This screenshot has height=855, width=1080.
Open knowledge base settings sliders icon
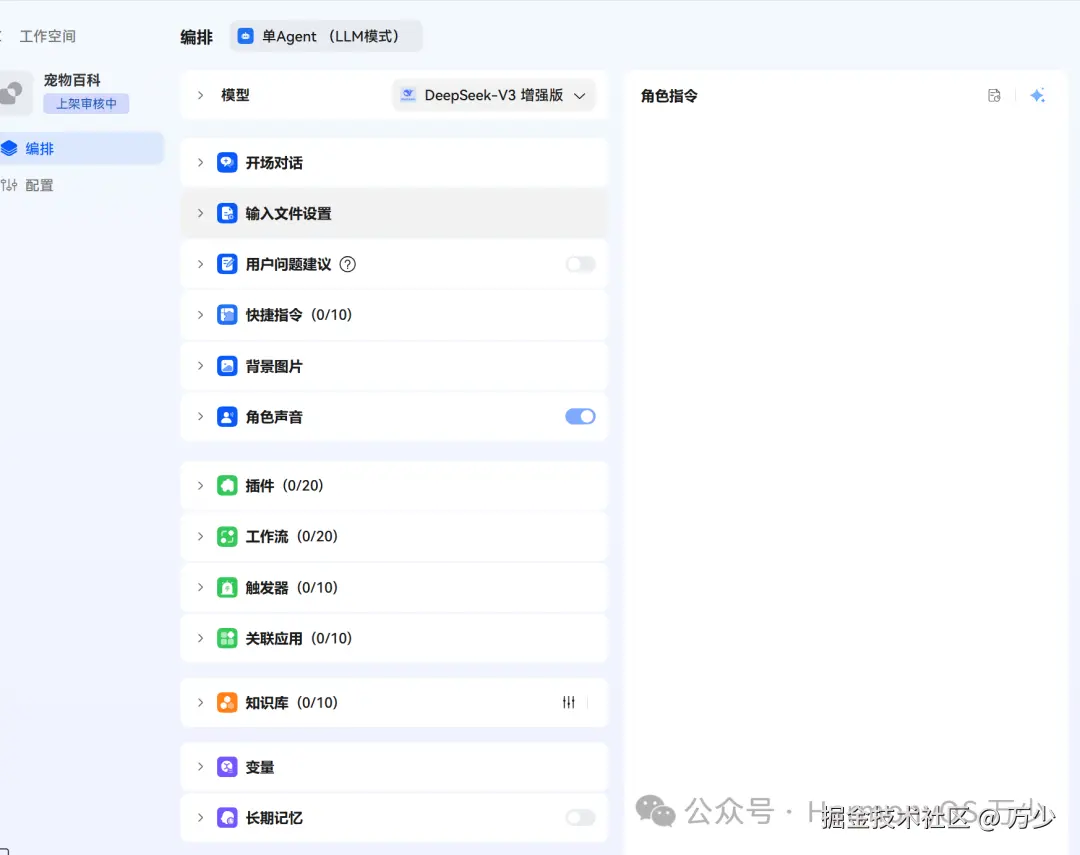pyautogui.click(x=569, y=703)
